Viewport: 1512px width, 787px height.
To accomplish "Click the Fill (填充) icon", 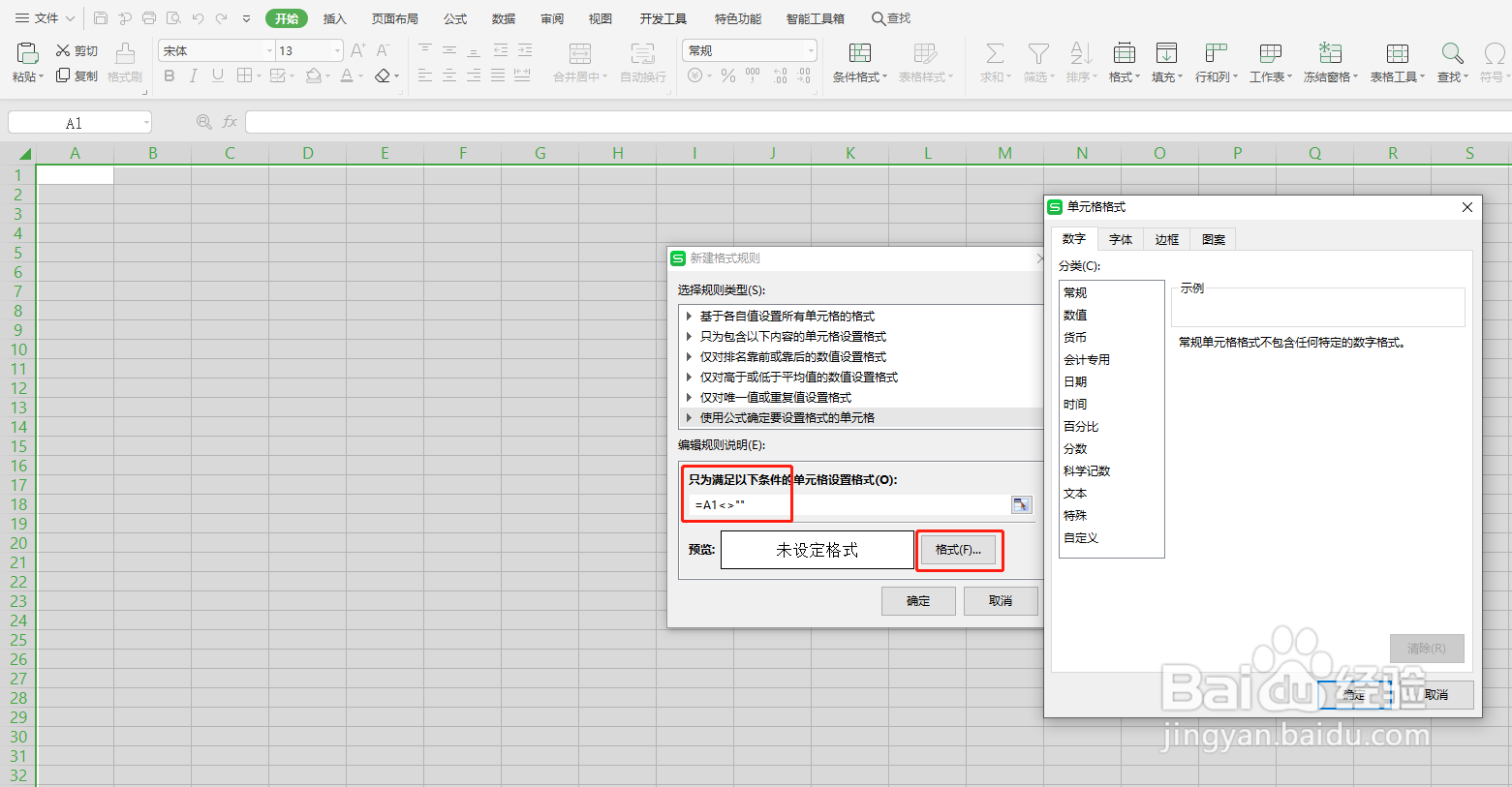I will [x=1167, y=53].
